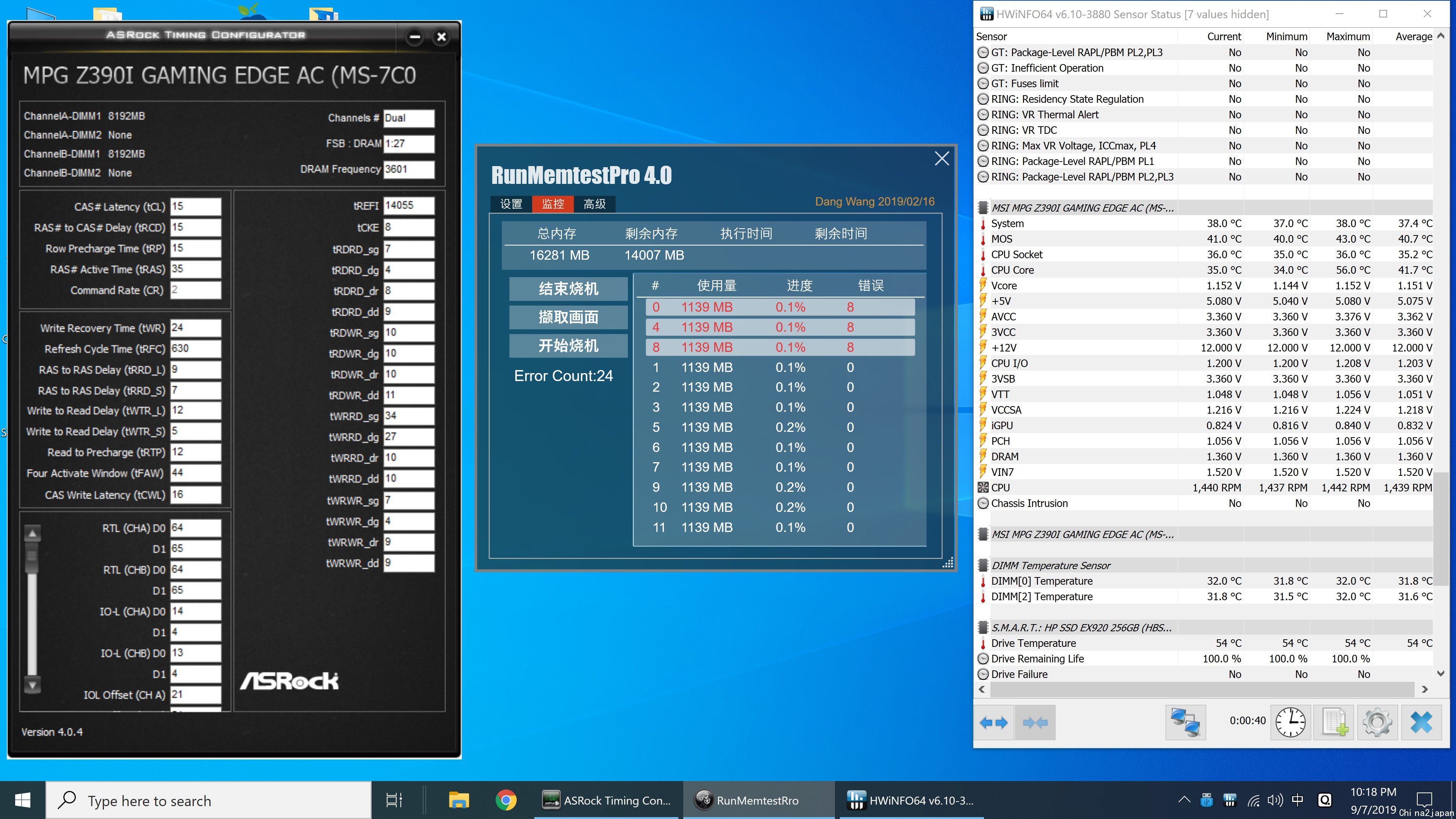Select the DIMM[0] Temperature row
The width and height of the screenshot is (1456, 819).
pyautogui.click(x=1204, y=581)
